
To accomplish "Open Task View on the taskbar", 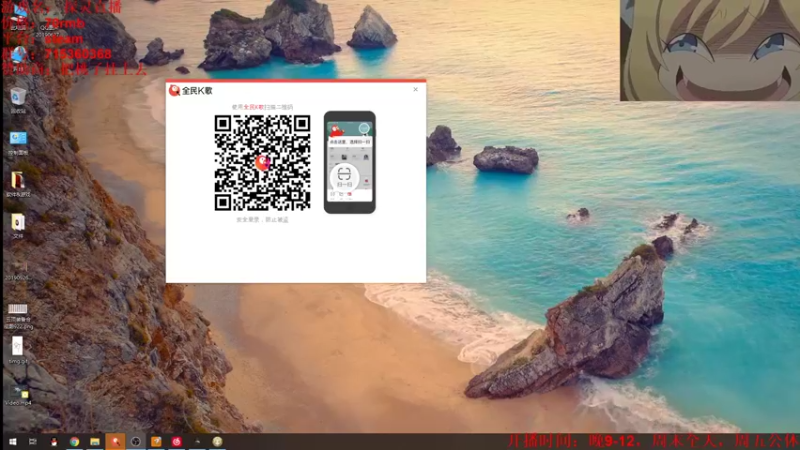I will (33, 442).
